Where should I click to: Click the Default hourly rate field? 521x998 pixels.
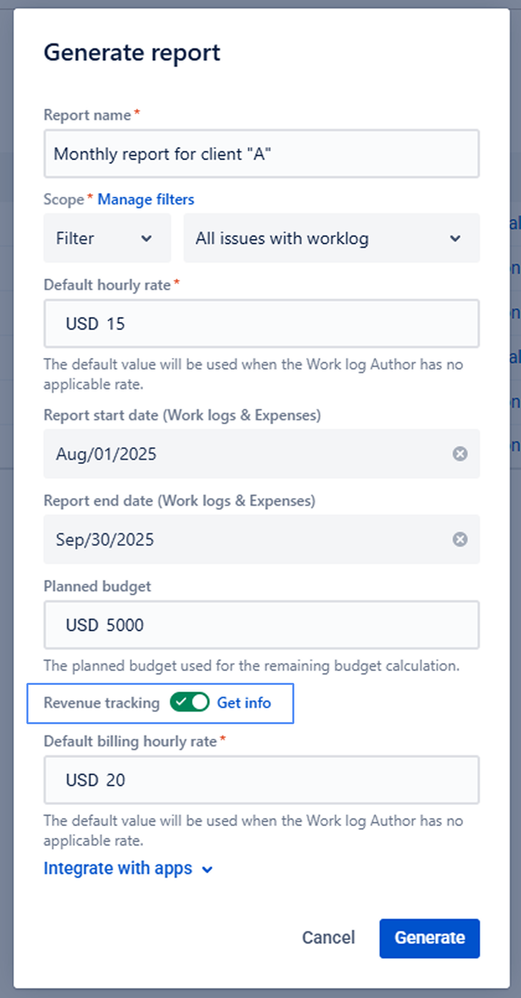(261, 324)
